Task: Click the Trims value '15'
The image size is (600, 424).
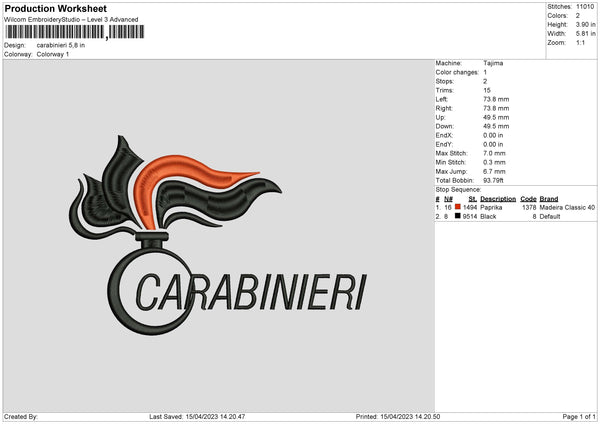Action: pos(487,90)
